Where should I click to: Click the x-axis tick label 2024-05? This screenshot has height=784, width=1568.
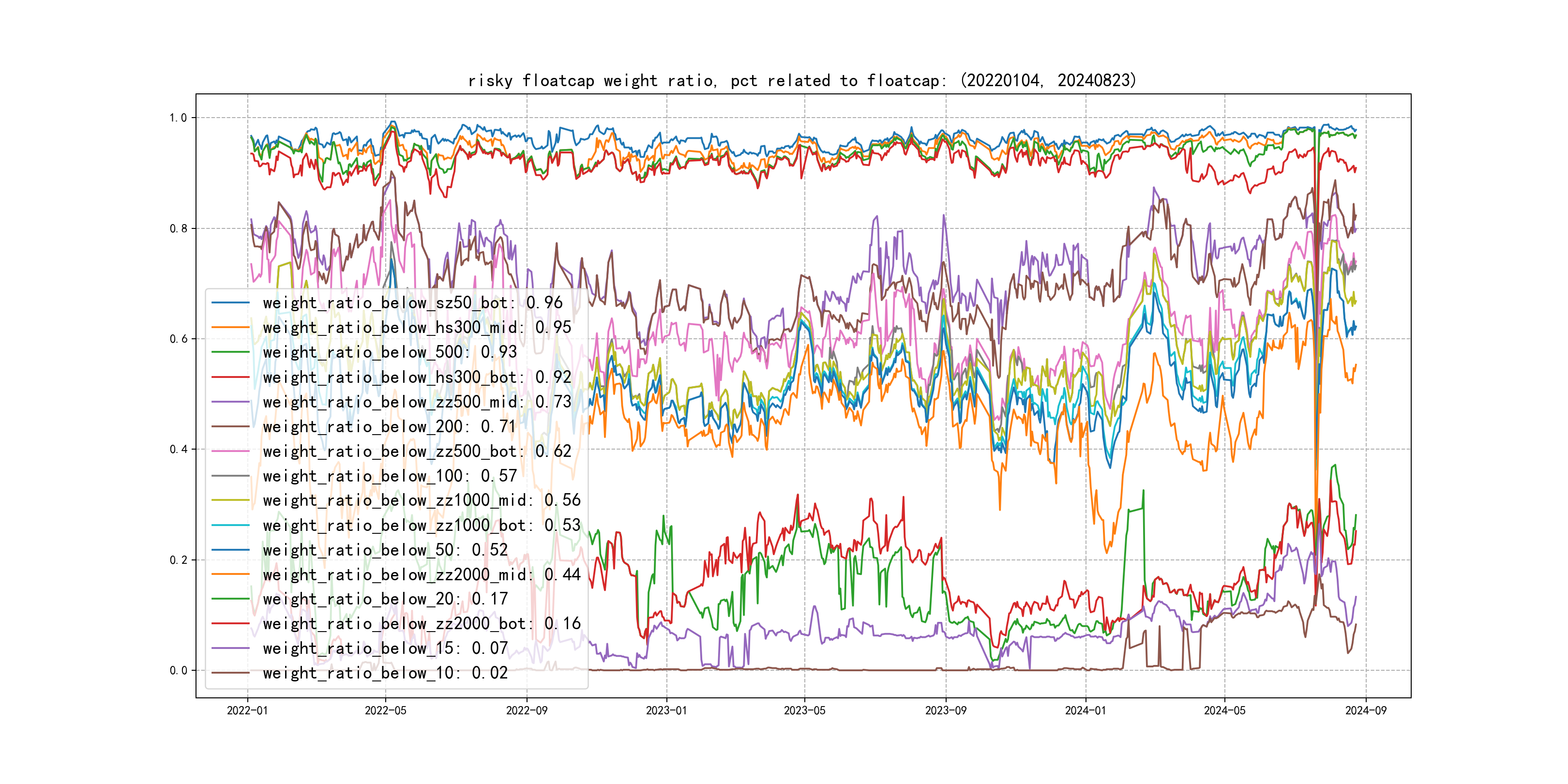[x=1224, y=710]
